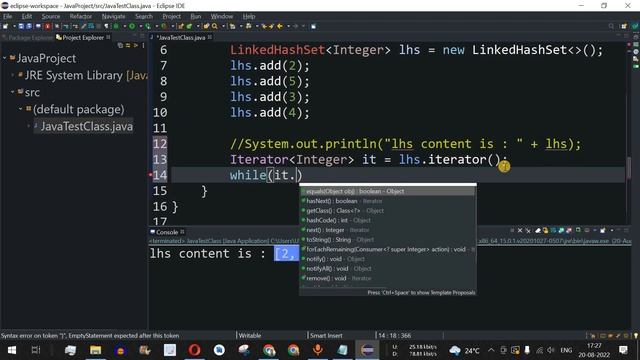Open the Edit menu
The image size is (640, 360).
pyautogui.click(x=27, y=16)
